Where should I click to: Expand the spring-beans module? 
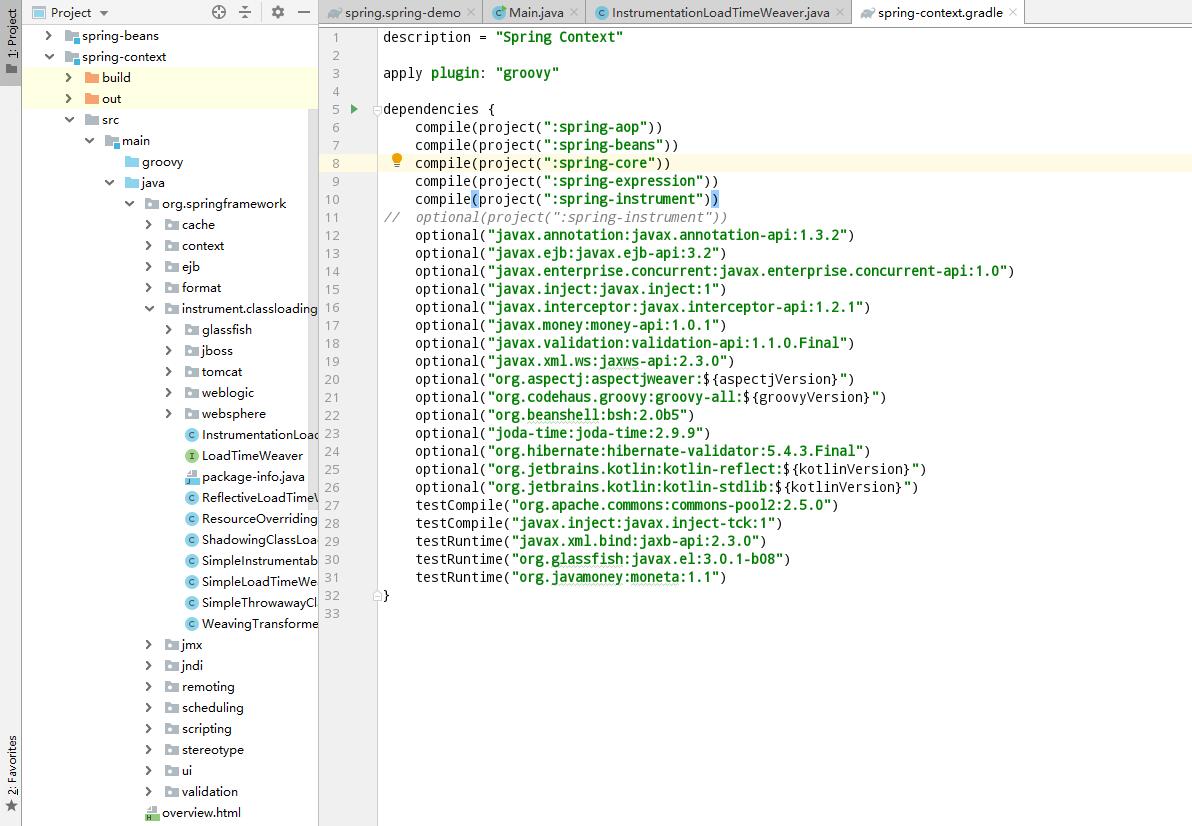point(49,36)
